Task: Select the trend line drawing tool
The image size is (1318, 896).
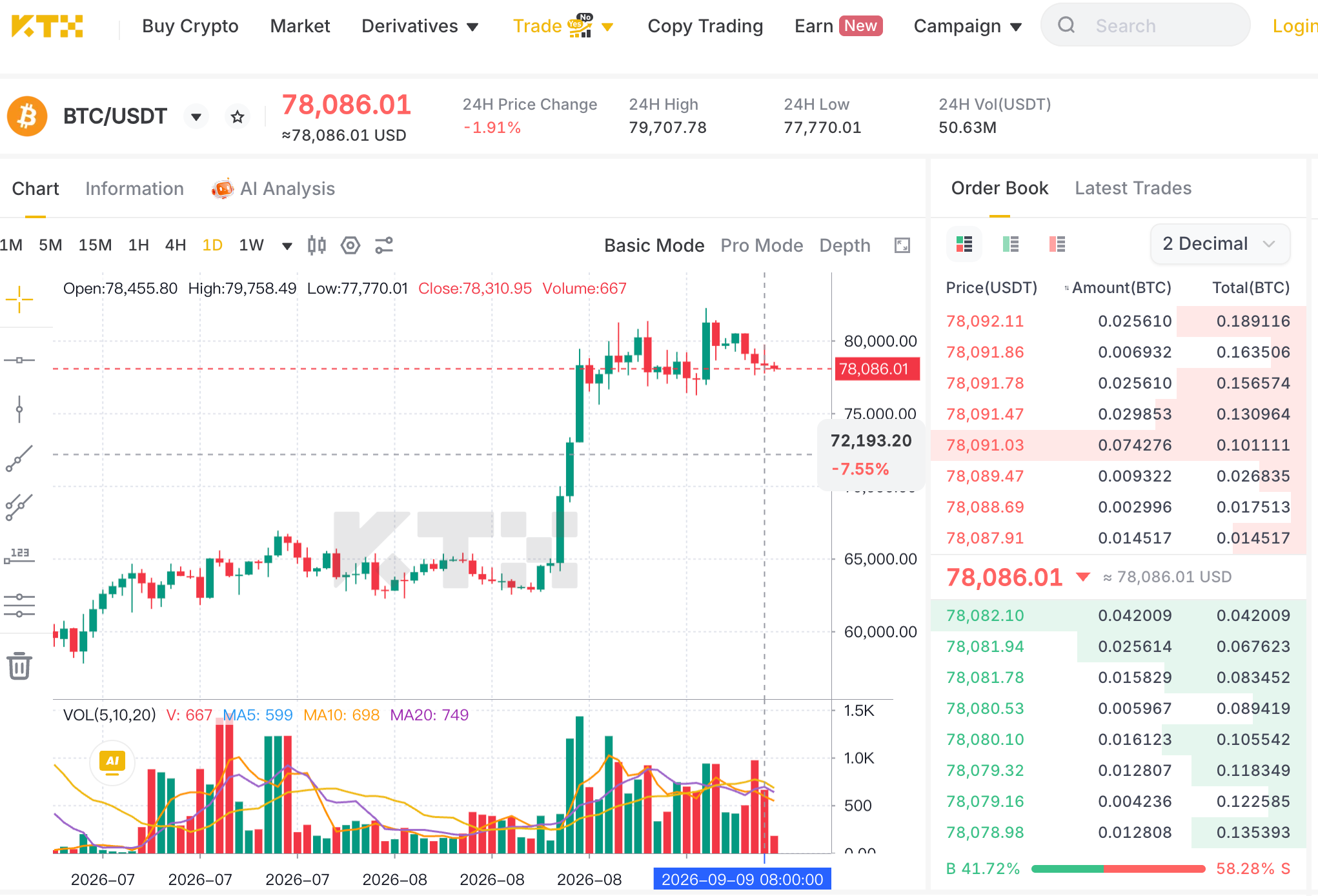Action: 19,458
